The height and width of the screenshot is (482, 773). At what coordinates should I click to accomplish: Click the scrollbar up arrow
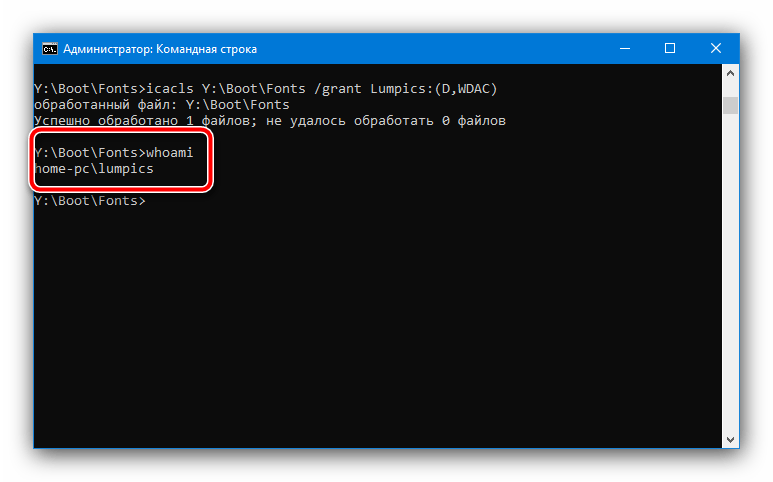730,73
